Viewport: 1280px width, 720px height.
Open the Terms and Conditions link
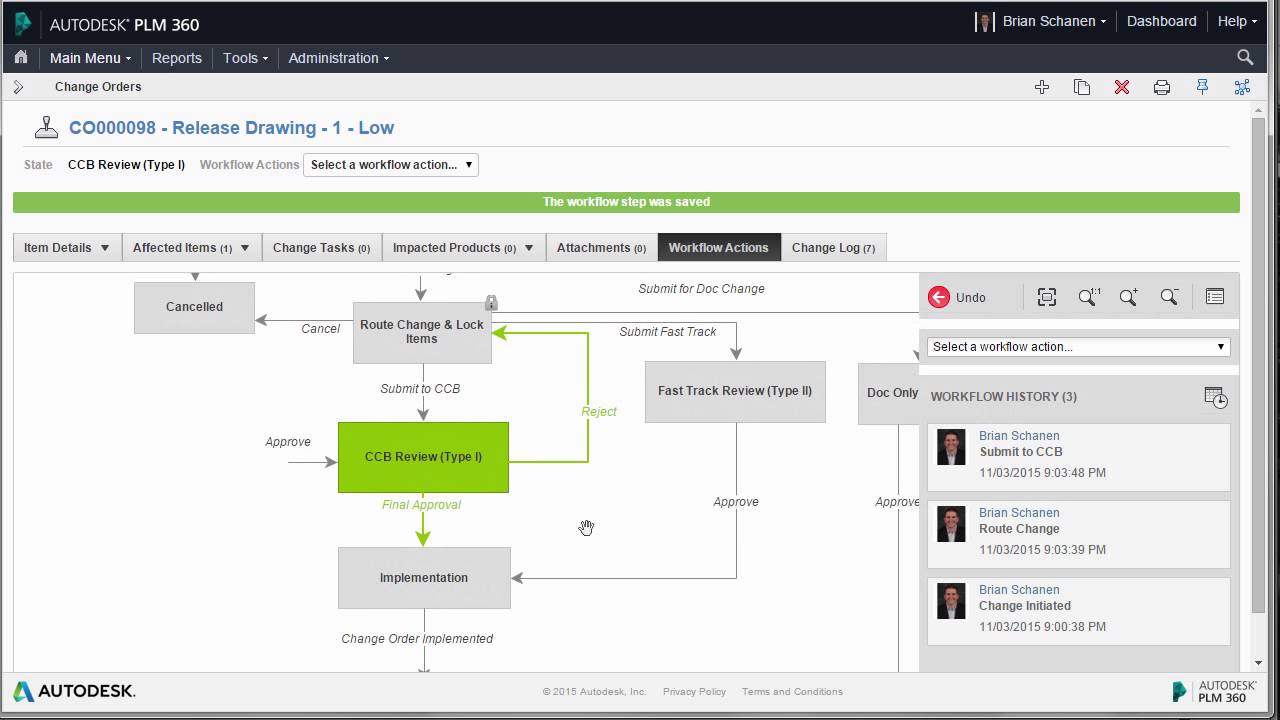click(x=792, y=692)
